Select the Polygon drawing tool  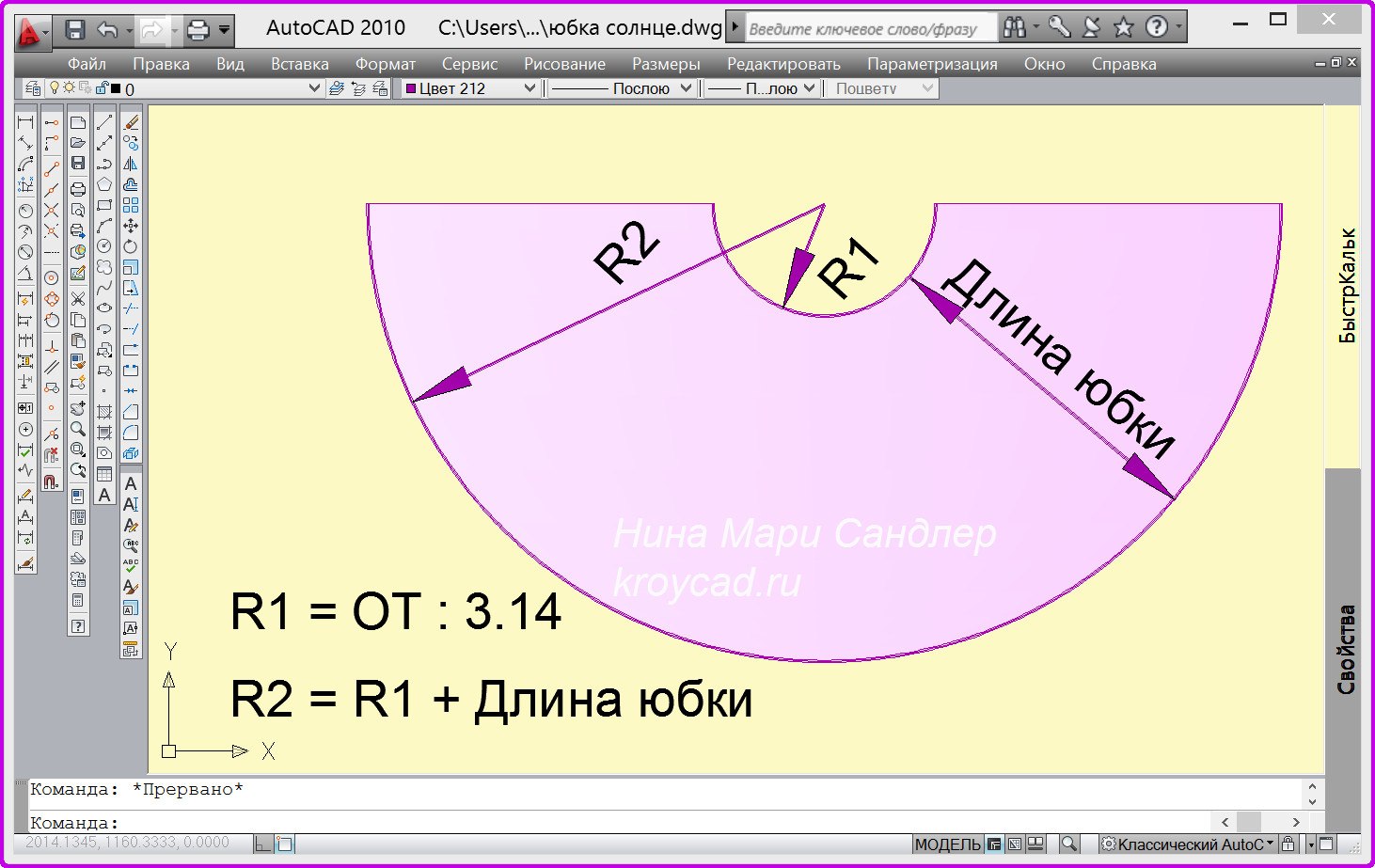coord(104,184)
